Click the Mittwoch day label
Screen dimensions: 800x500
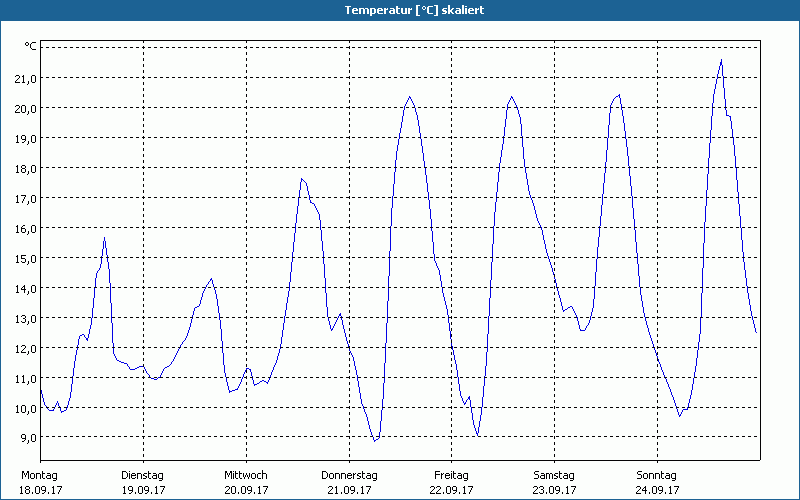(x=245, y=475)
